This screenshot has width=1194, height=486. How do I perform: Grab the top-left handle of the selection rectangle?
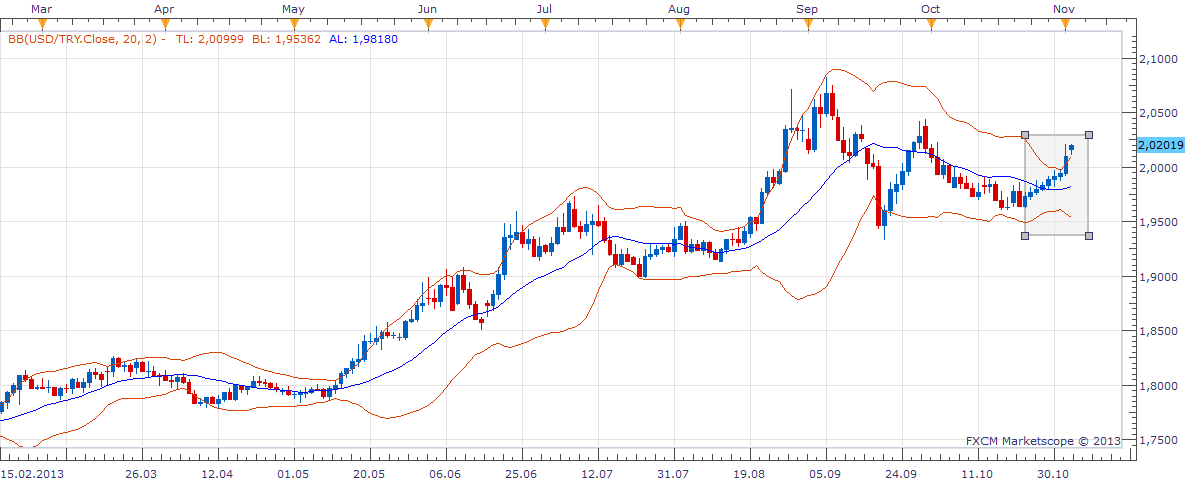tap(1025, 135)
